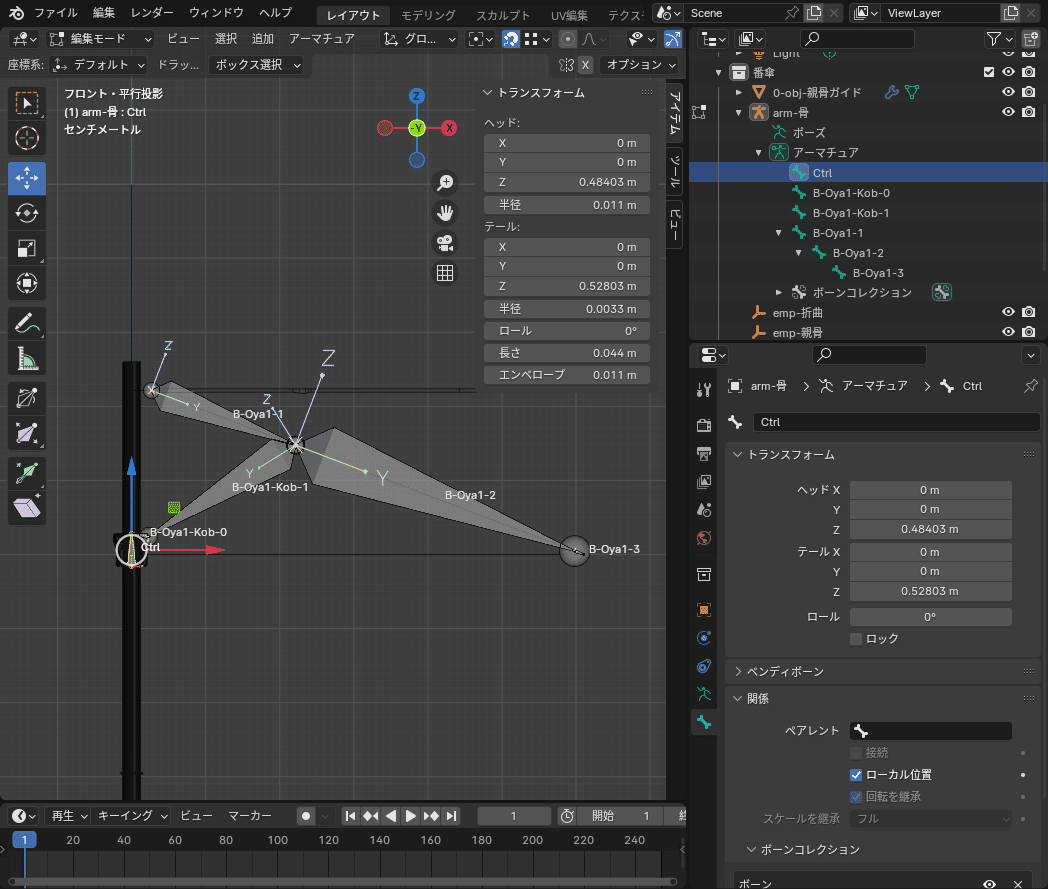Select B-Oya1-2 bone in the outliner
Screen dimensions: 1048x889
pyautogui.click(x=859, y=253)
